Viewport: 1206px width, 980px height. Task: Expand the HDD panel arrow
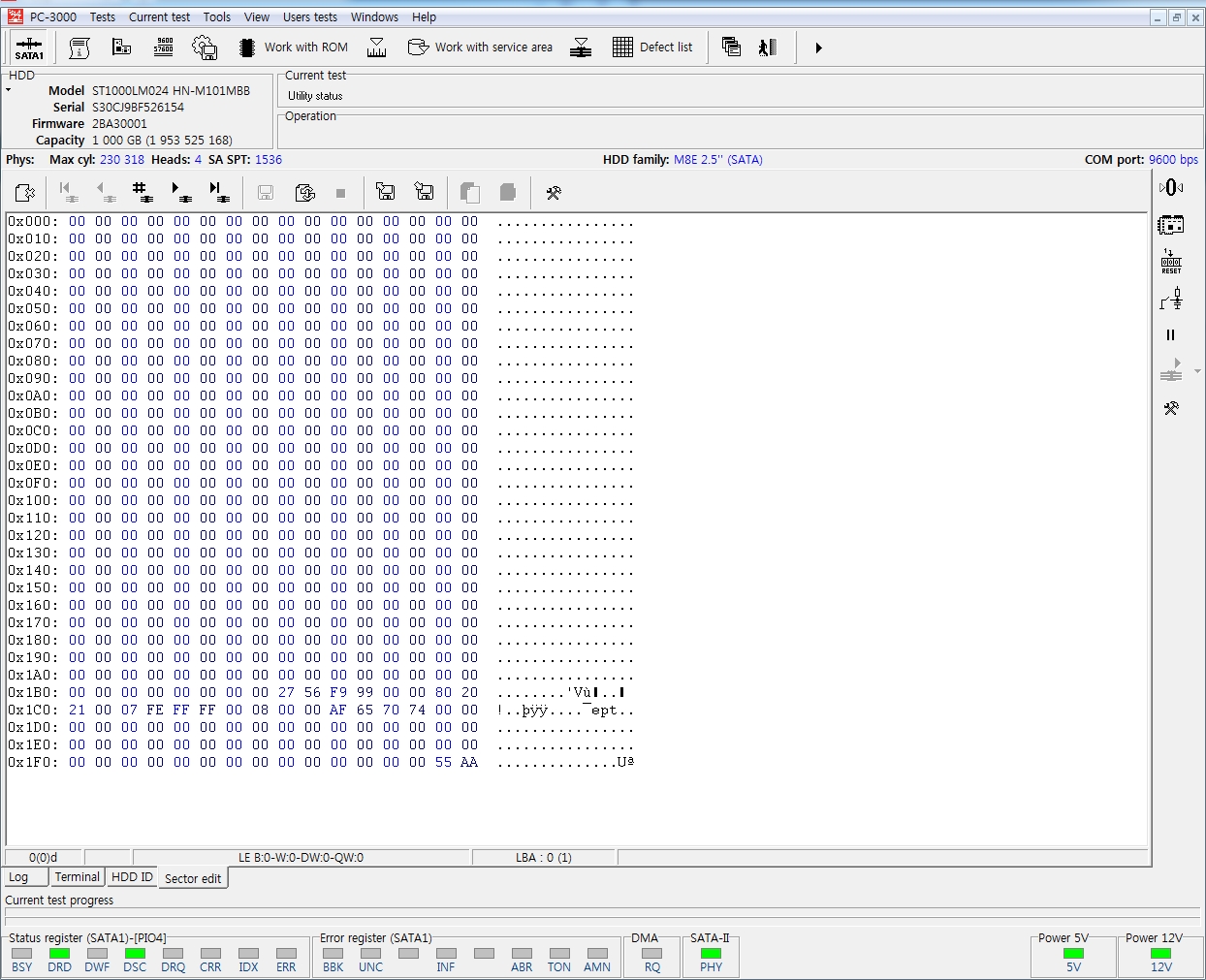(x=9, y=90)
